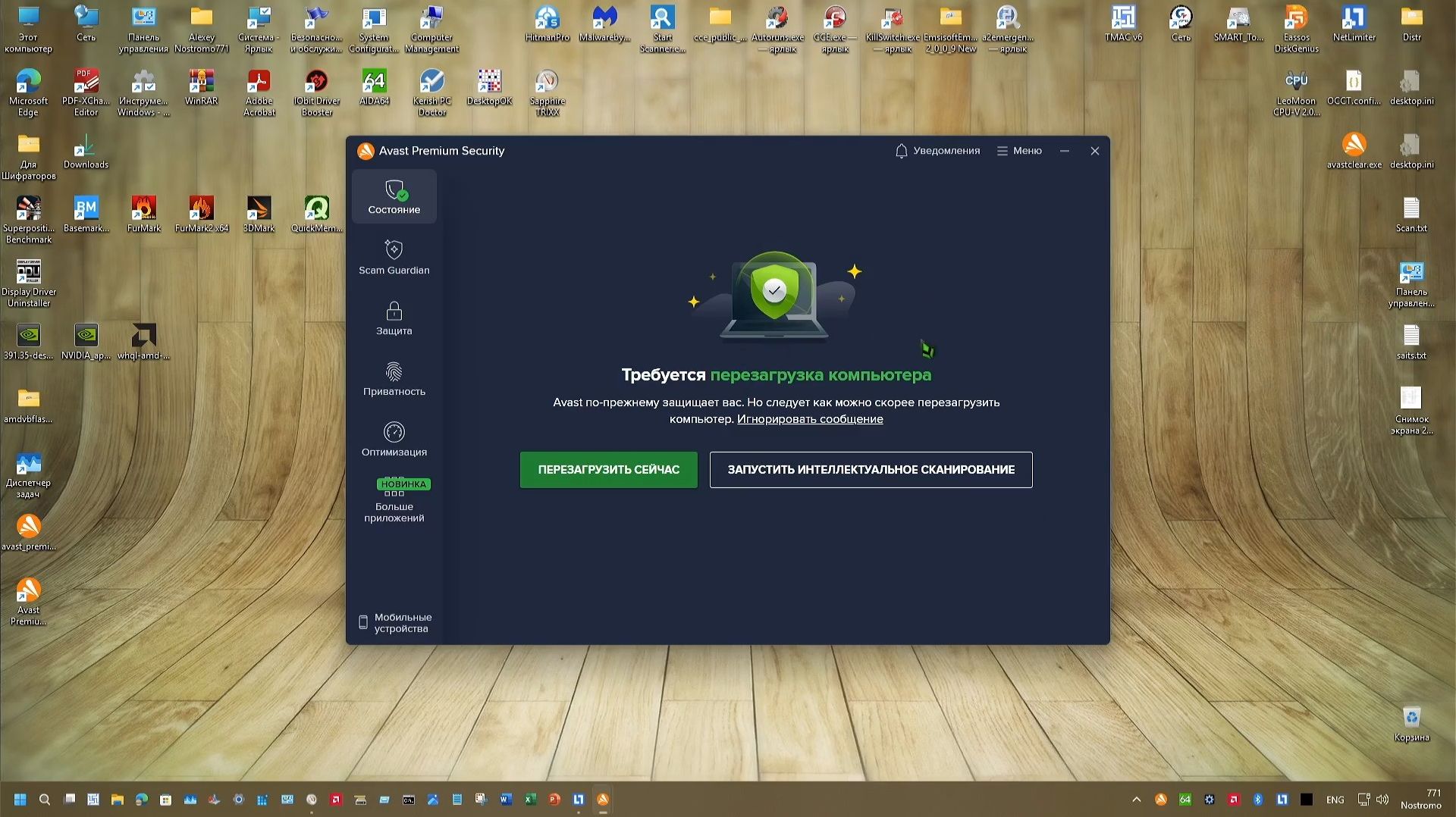This screenshot has height=817, width=1456.
Task: Select the Basemark desktop icon
Action: (86, 214)
